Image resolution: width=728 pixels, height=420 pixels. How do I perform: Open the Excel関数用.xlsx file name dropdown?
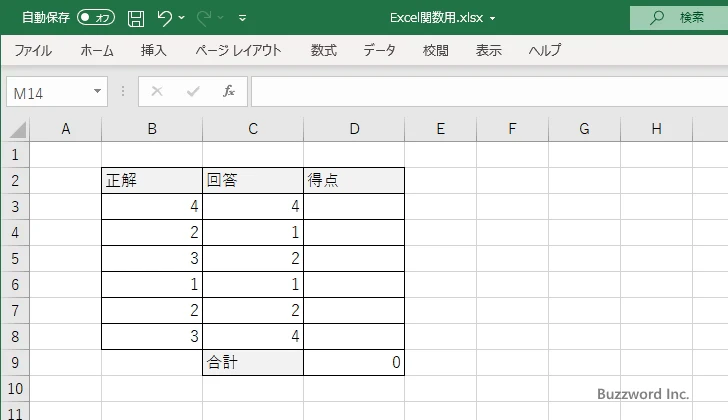click(493, 19)
